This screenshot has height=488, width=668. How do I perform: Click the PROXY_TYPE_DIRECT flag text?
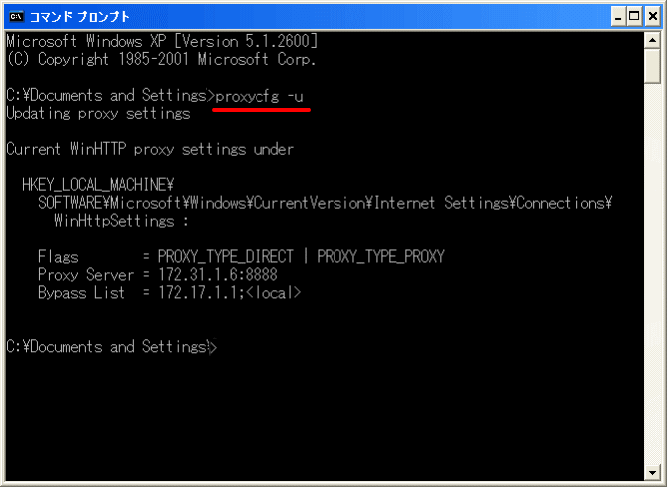(225, 257)
